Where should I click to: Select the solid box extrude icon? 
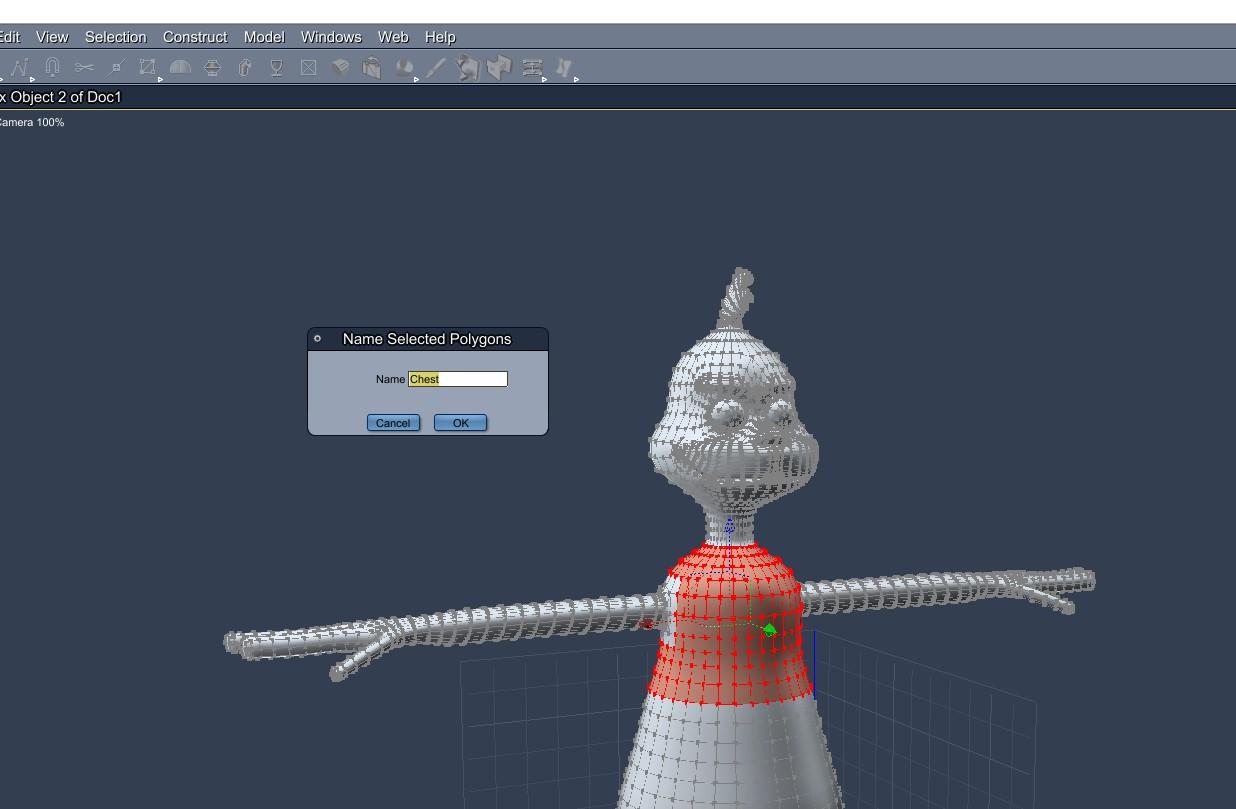(340, 67)
